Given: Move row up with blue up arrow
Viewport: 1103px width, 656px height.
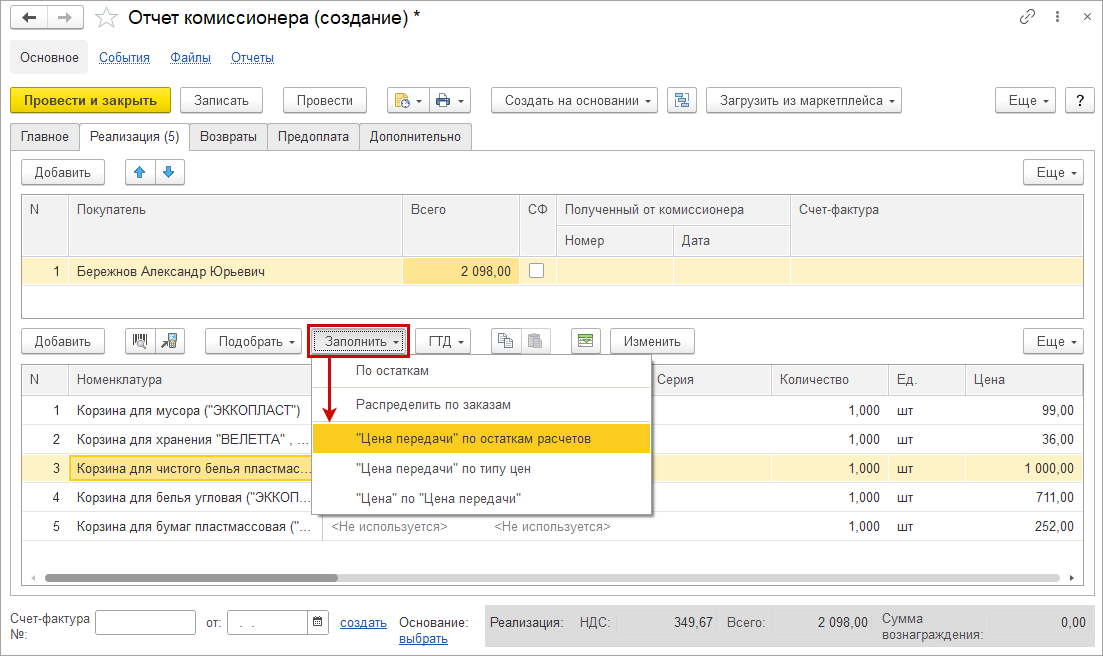Looking at the screenshot, I should pyautogui.click(x=140, y=172).
